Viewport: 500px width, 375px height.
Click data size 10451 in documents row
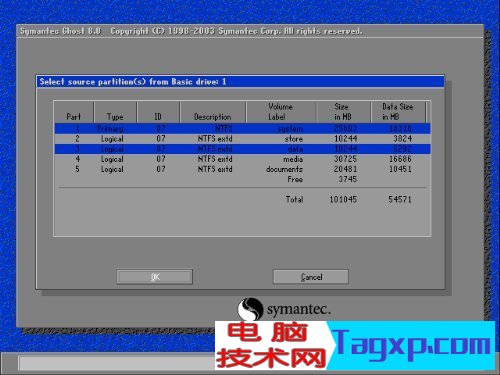(400, 169)
